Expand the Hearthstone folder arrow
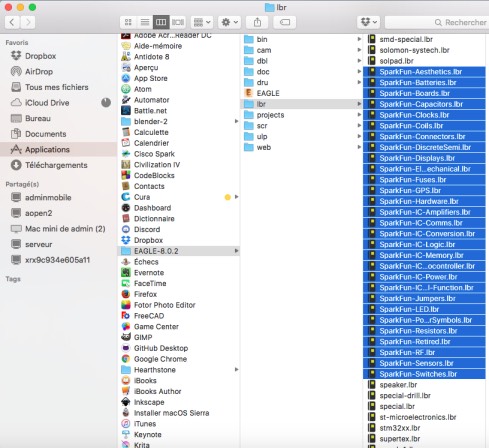 coord(236,370)
